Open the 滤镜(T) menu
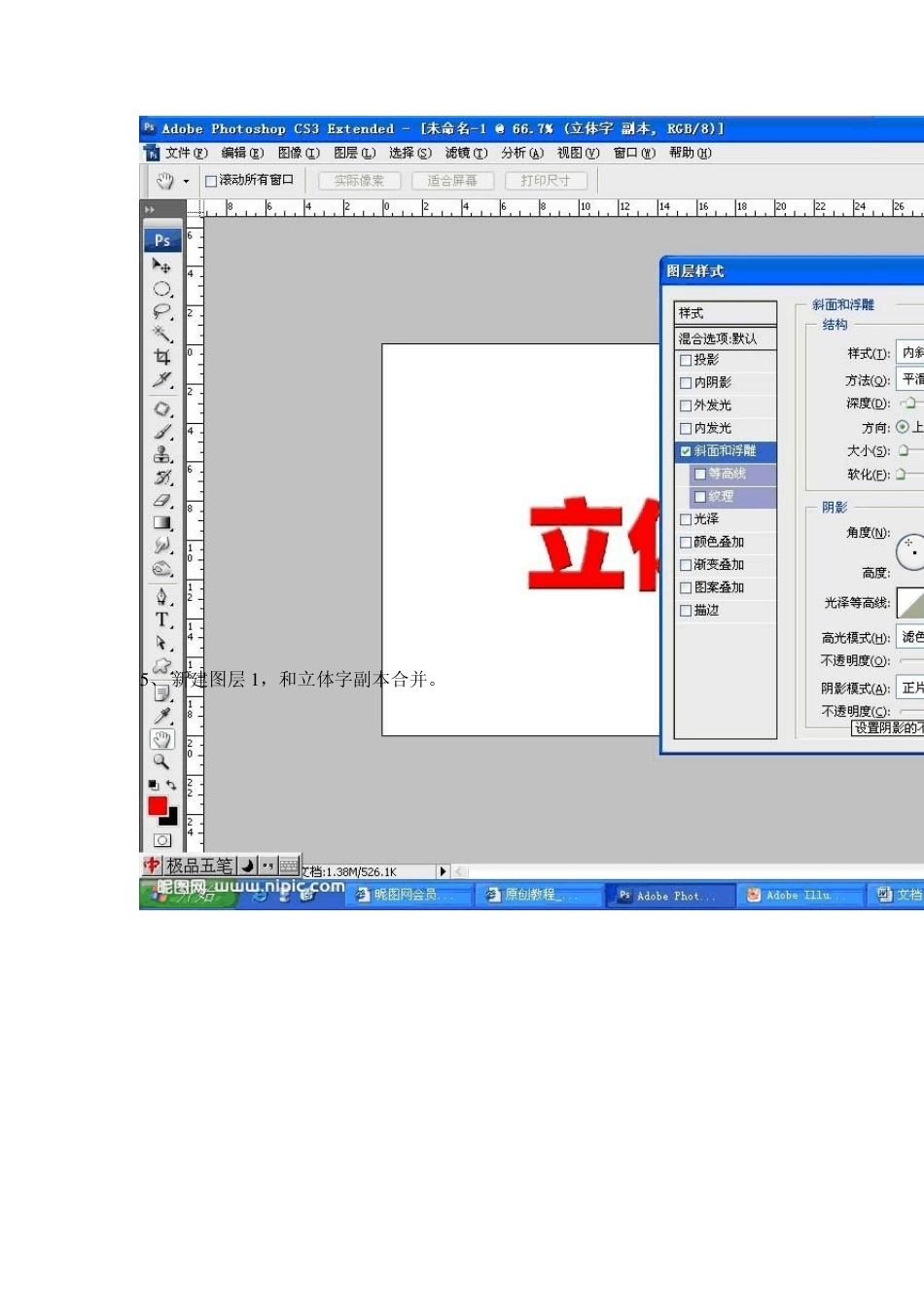The image size is (924, 1307). pyautogui.click(x=466, y=153)
